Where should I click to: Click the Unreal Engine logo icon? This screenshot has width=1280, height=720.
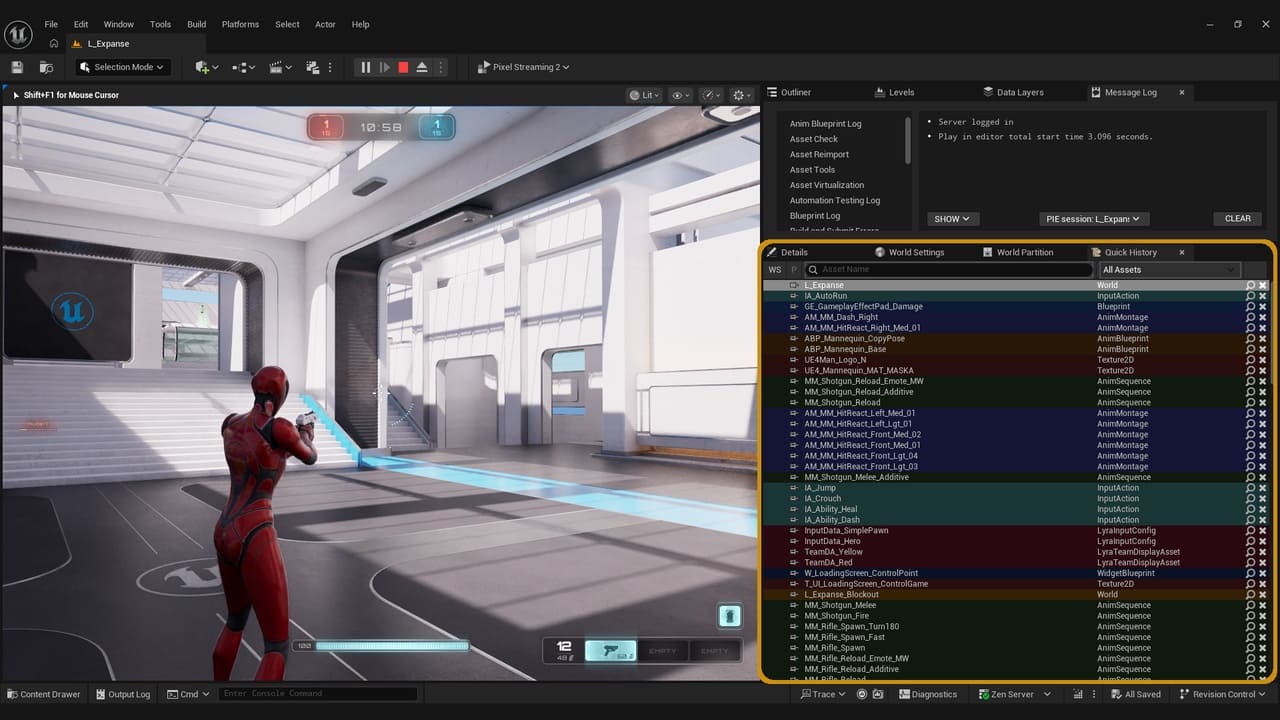pos(18,34)
